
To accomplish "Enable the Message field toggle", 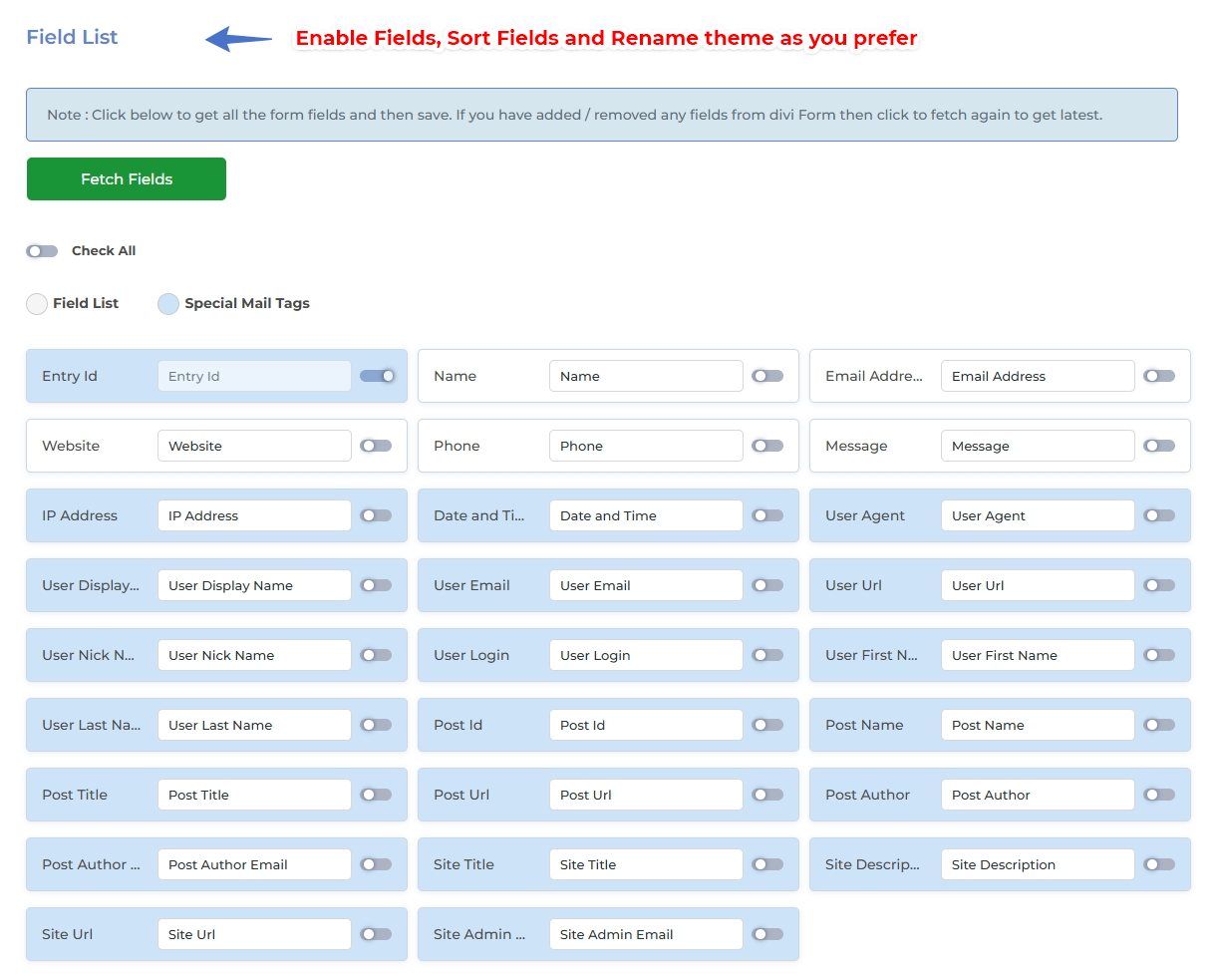I will (1159, 446).
